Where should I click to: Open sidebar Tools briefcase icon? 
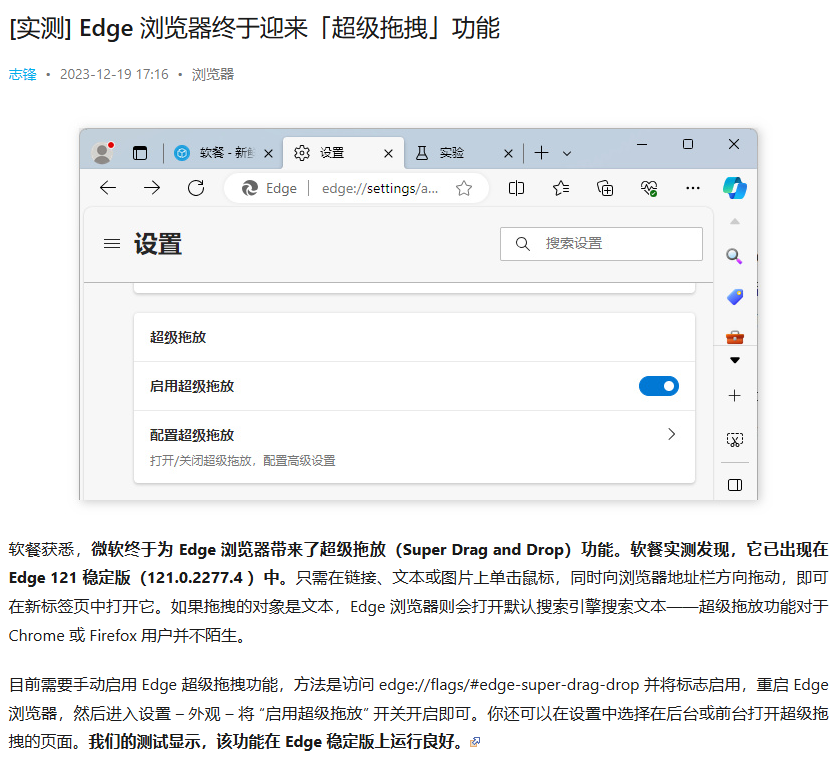tap(735, 337)
